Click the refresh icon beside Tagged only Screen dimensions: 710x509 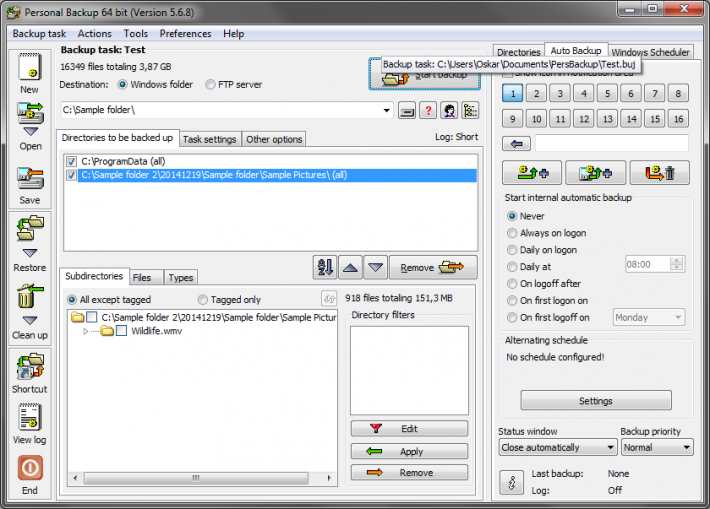329,298
